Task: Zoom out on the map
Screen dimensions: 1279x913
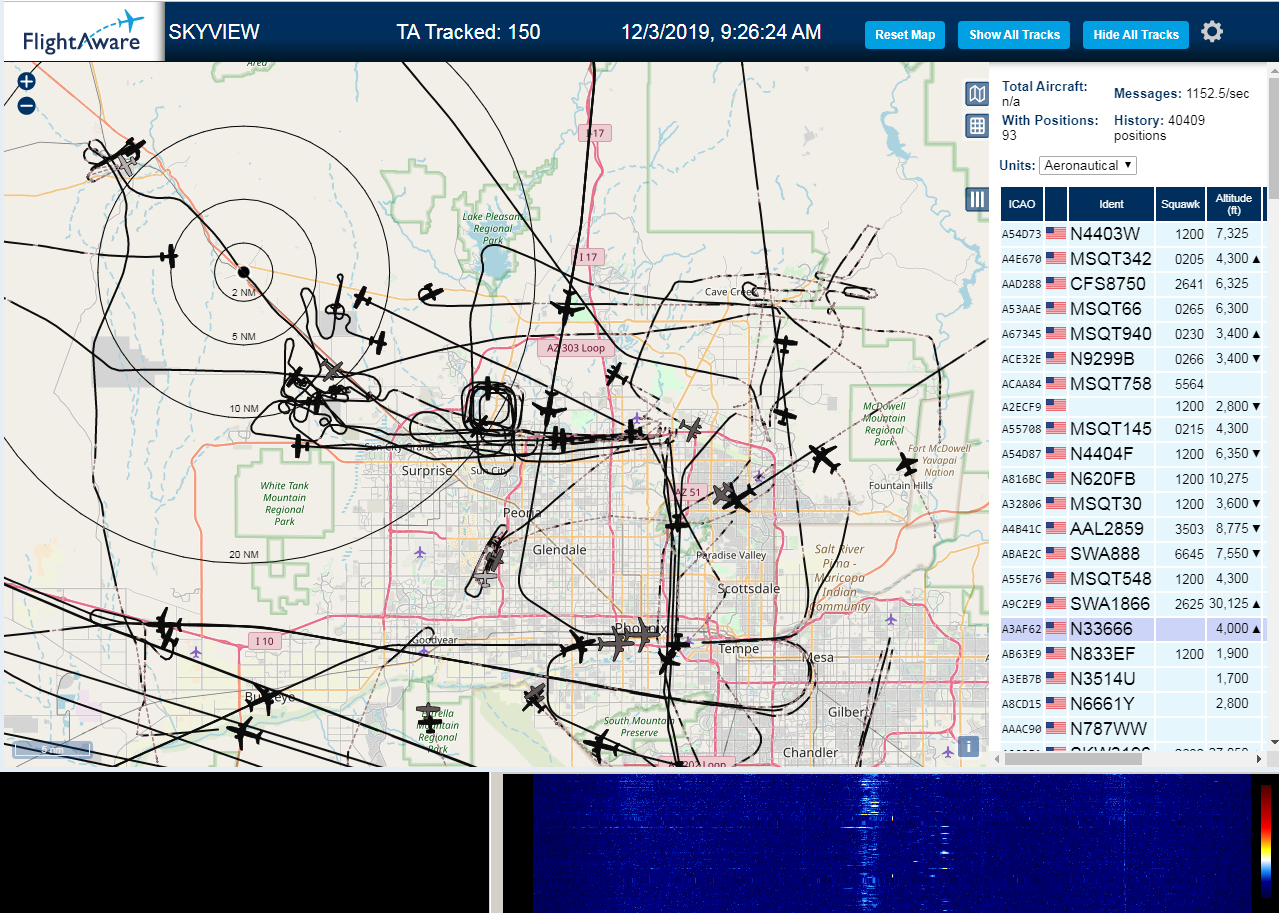Action: tap(27, 105)
